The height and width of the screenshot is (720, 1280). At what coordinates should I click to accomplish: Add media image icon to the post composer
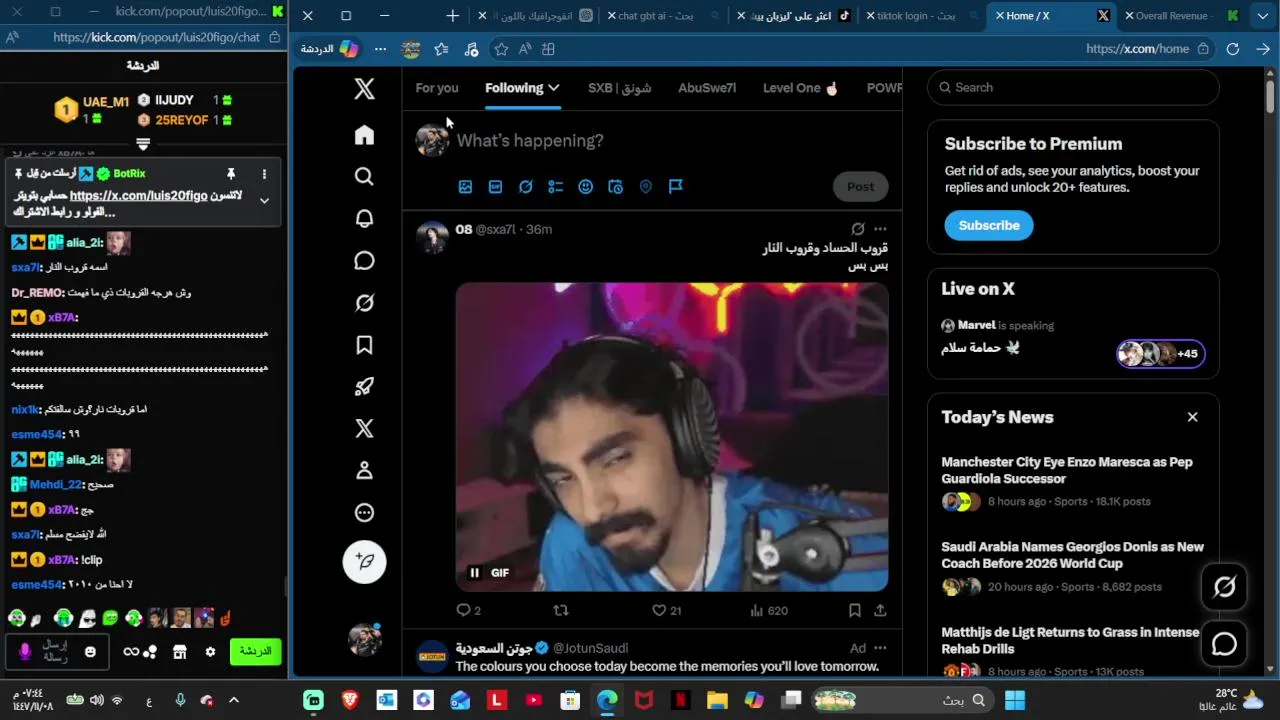(x=465, y=187)
